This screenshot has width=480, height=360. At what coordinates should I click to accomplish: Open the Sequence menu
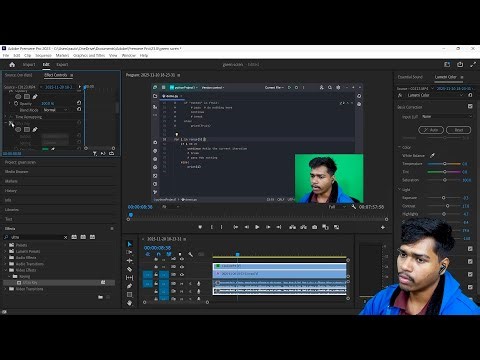coord(43,55)
